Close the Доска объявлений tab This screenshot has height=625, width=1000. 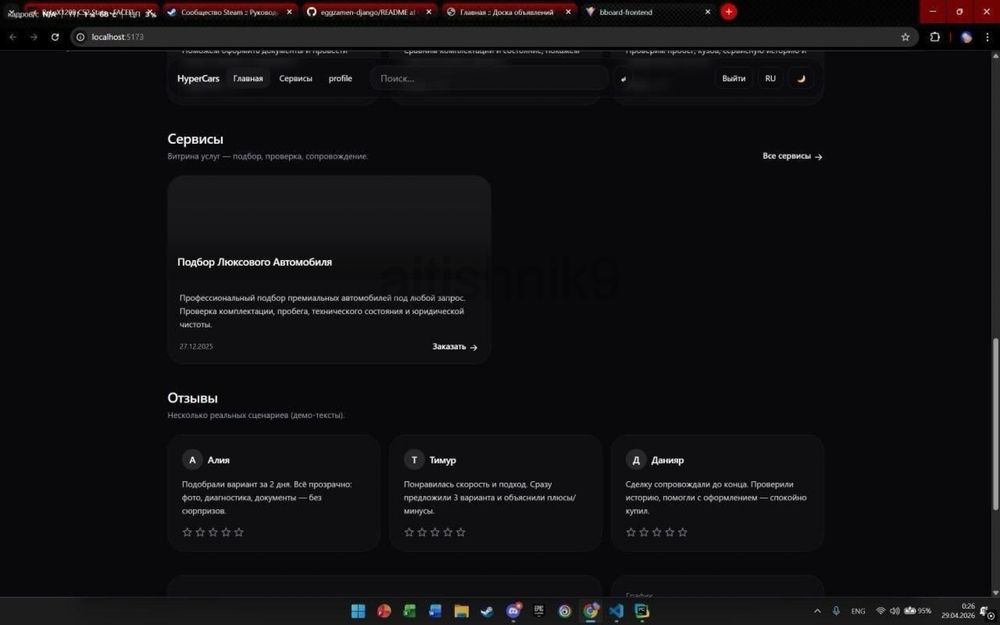pos(568,12)
